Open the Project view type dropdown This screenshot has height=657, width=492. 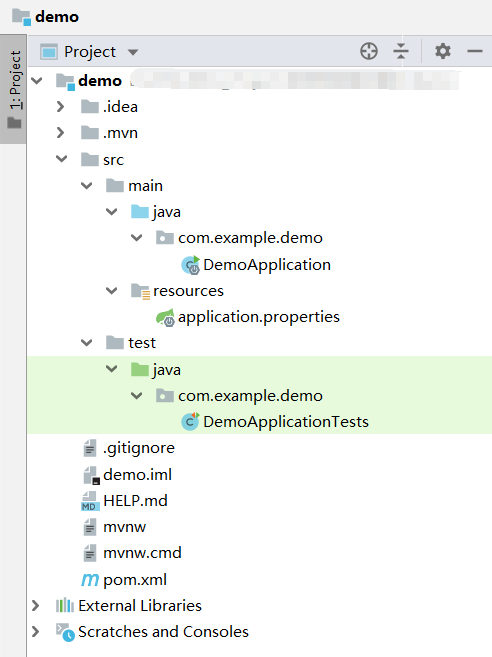click(x=132, y=52)
